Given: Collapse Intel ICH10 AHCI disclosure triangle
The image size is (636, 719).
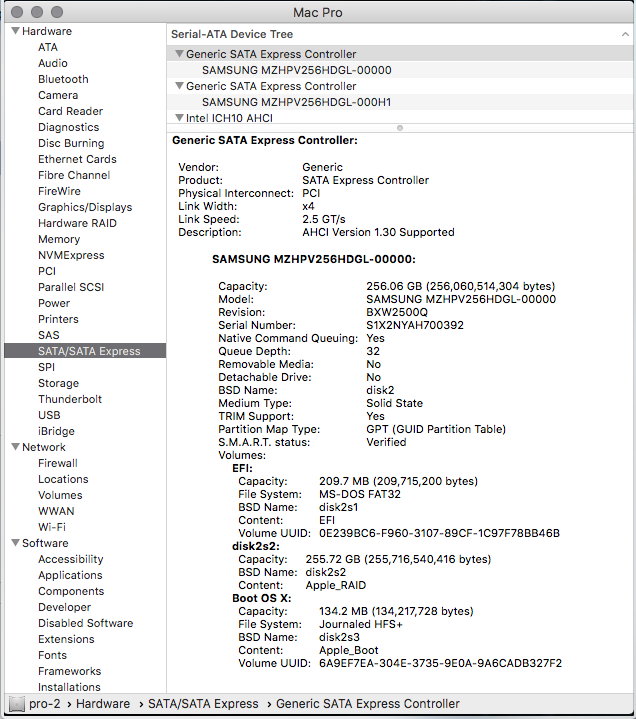Looking at the screenshot, I should (x=179, y=118).
